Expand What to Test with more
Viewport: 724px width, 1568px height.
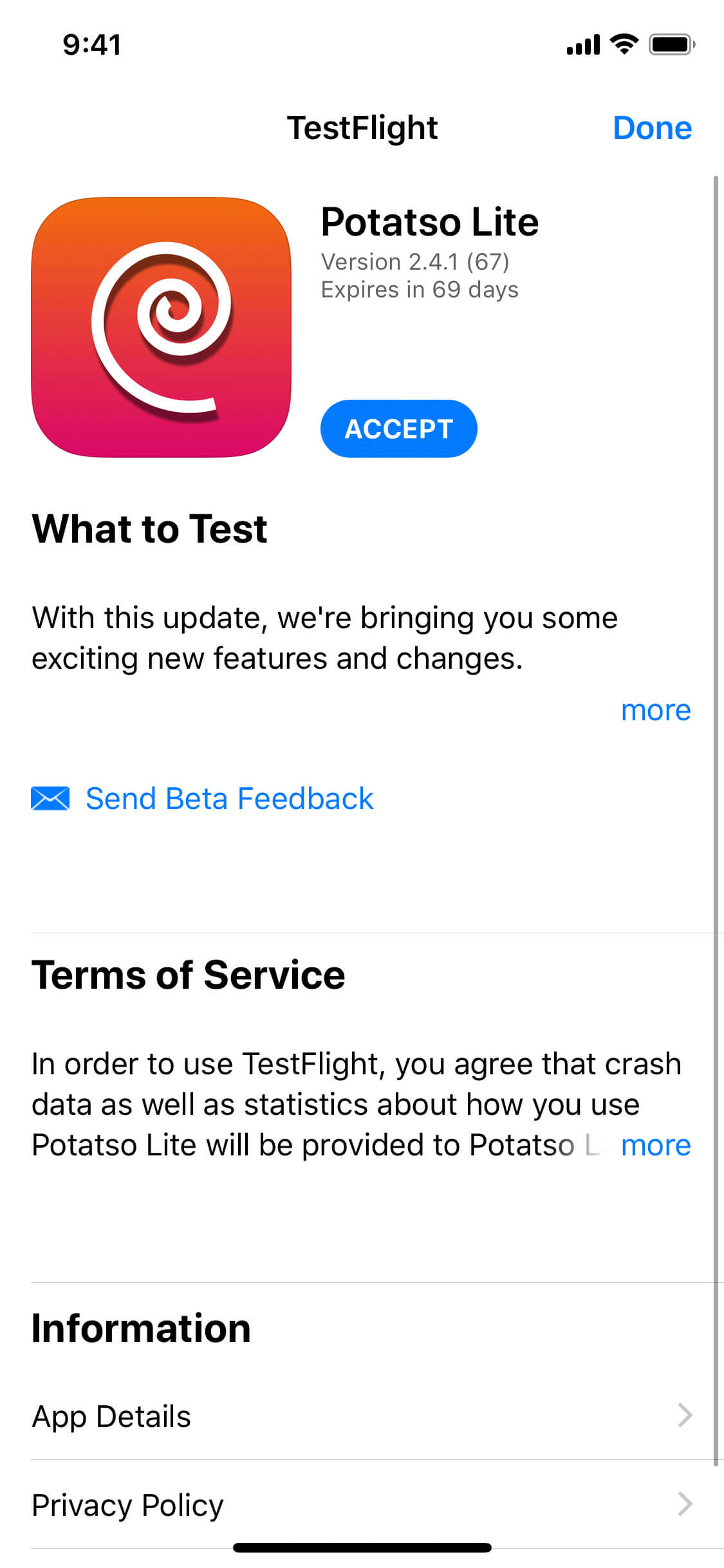point(655,710)
